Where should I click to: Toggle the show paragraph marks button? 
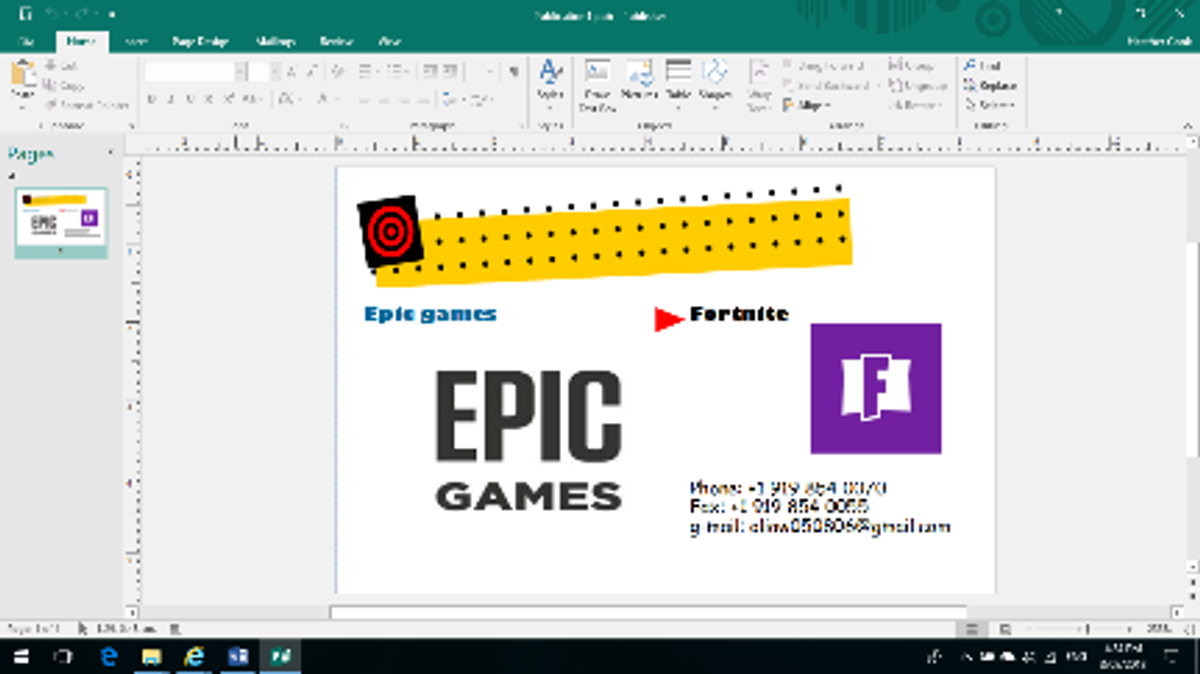click(514, 72)
